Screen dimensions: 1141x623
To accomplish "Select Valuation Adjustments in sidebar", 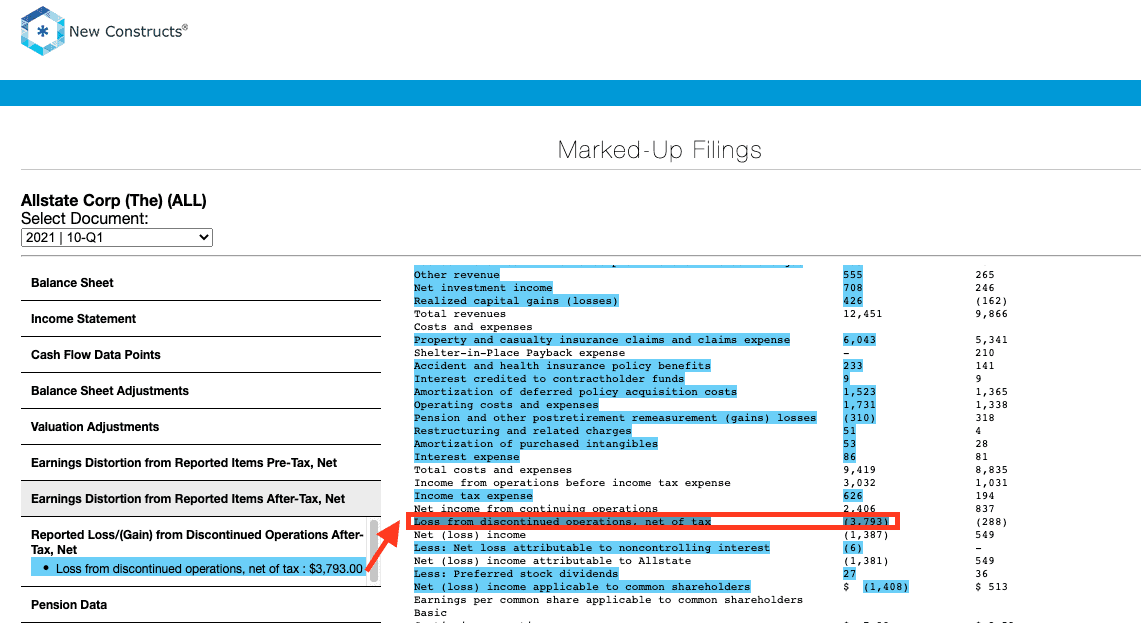I will tap(201, 426).
